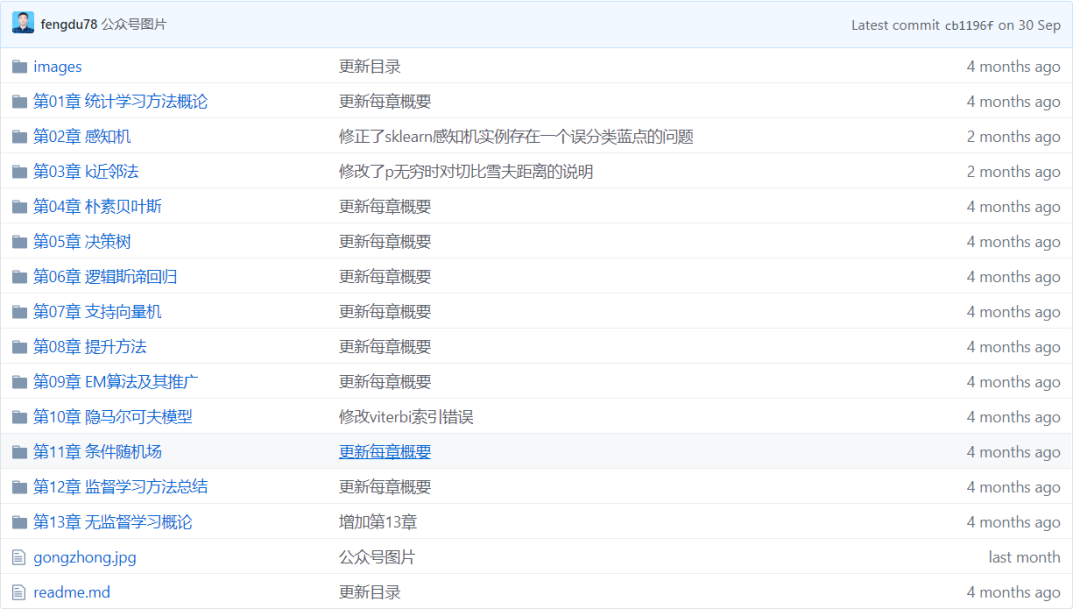Open the fengdu78 author profile link
Screen dimensions: 1080x616
tap(68, 24)
